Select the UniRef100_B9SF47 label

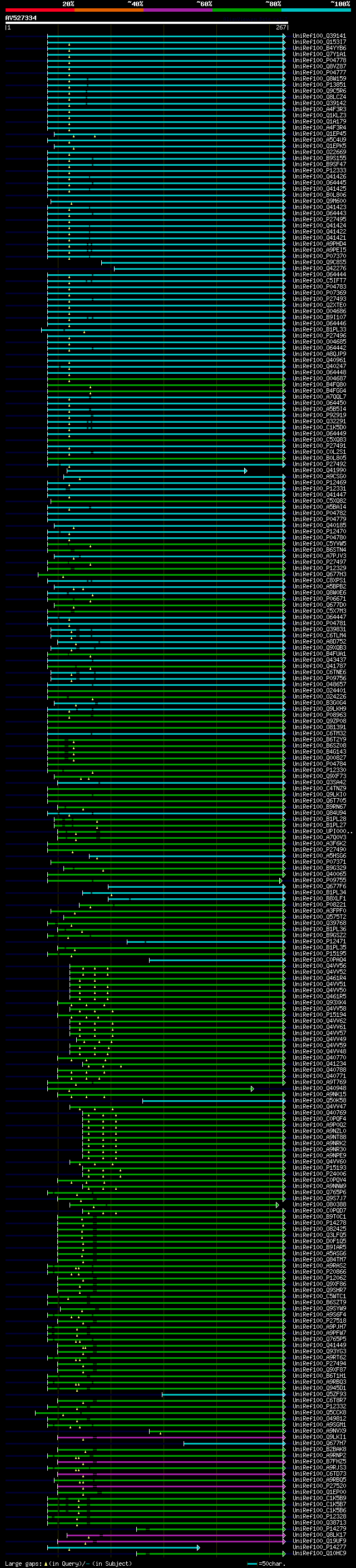[319, 164]
